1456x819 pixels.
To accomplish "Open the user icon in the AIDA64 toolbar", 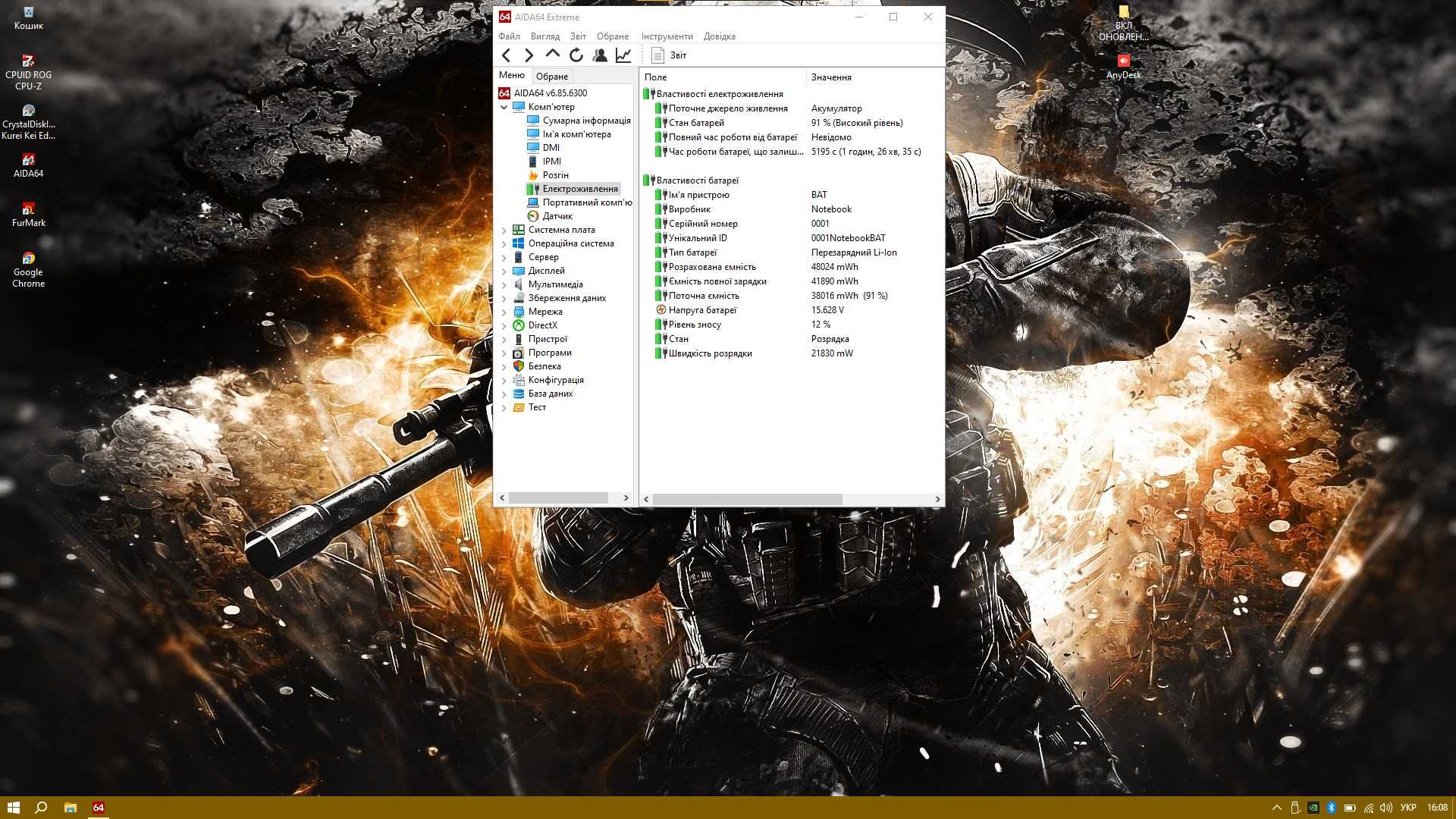I will (600, 55).
